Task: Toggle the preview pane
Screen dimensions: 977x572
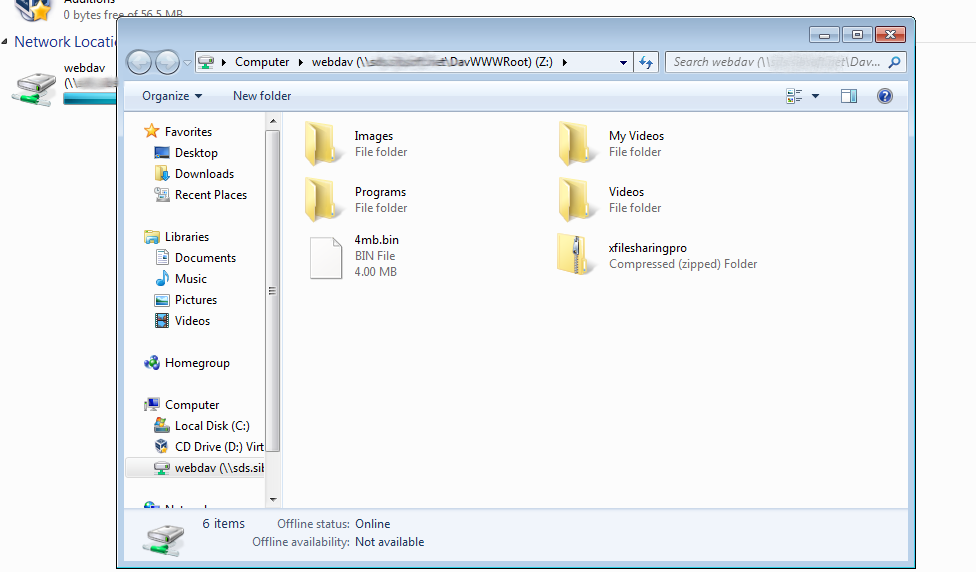Action: tap(849, 96)
